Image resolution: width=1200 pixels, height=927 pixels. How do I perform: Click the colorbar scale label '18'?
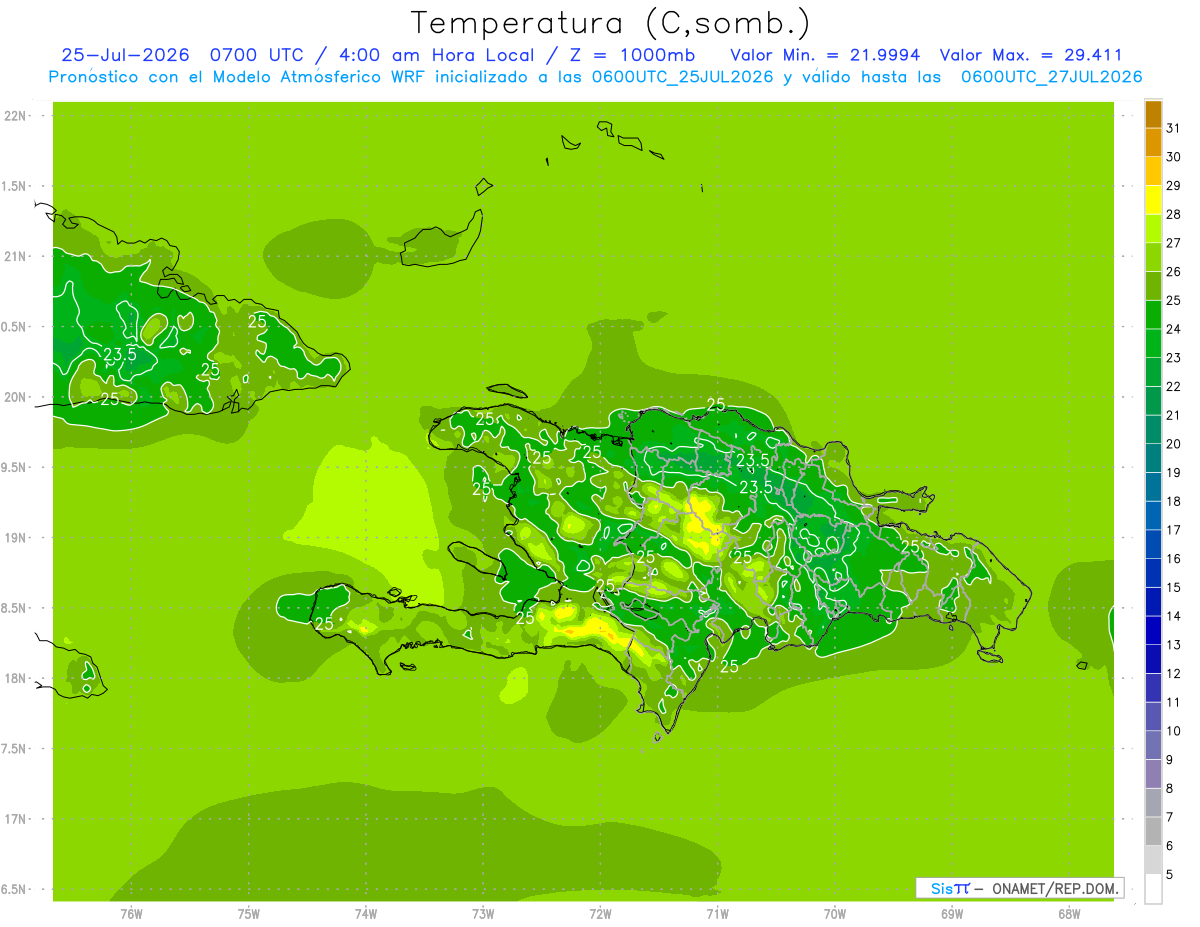[x=1174, y=501]
